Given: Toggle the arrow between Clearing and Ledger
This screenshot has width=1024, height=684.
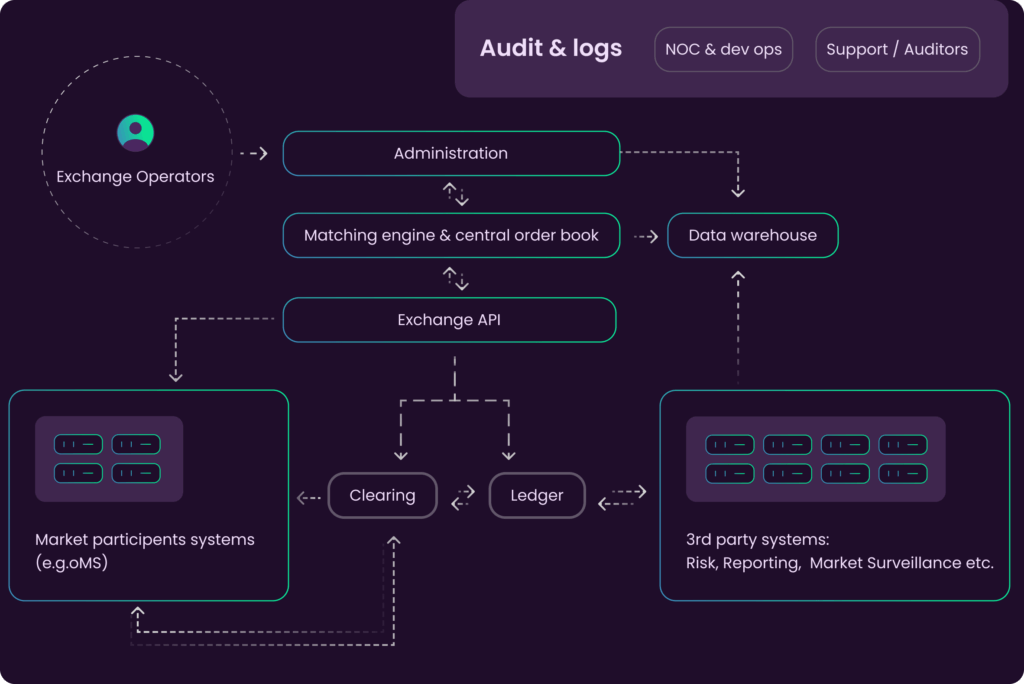Looking at the screenshot, I should point(462,495).
